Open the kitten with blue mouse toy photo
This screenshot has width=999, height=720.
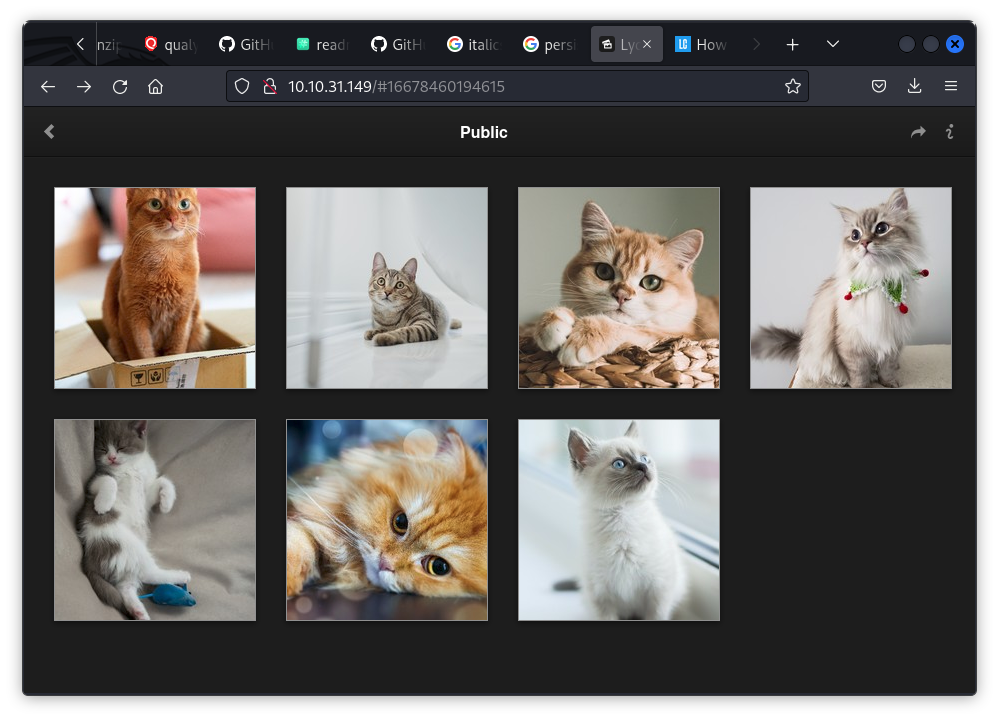pyautogui.click(x=155, y=519)
